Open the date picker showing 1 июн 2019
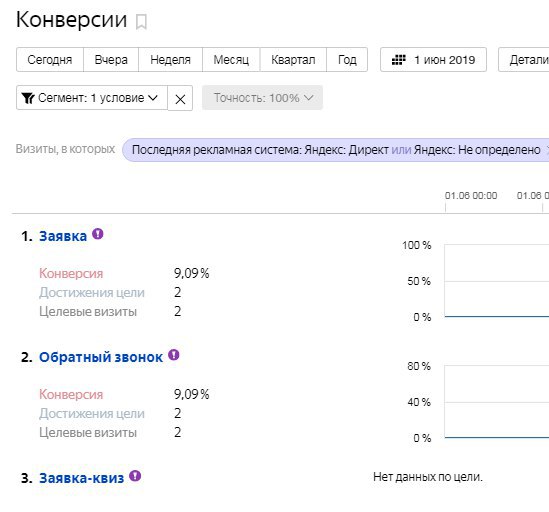 tap(433, 60)
